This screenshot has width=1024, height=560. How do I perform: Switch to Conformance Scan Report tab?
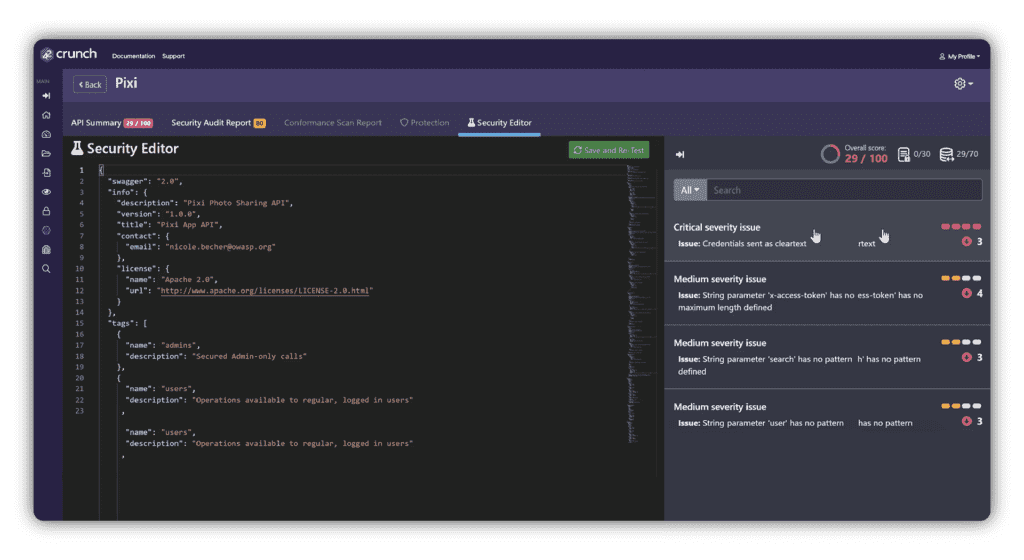pos(332,123)
